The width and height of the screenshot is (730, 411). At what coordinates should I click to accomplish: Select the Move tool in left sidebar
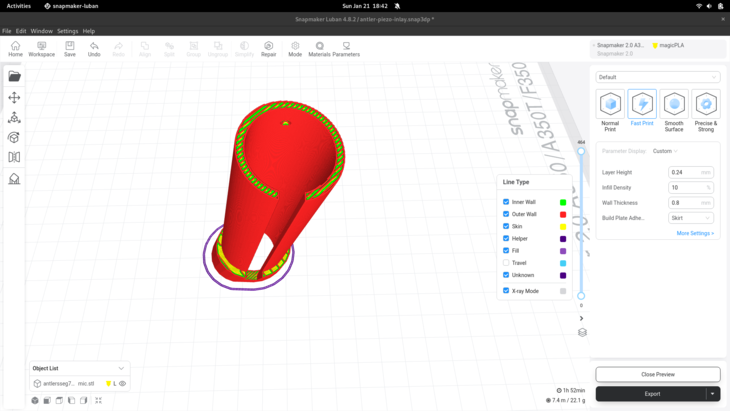(x=14, y=97)
